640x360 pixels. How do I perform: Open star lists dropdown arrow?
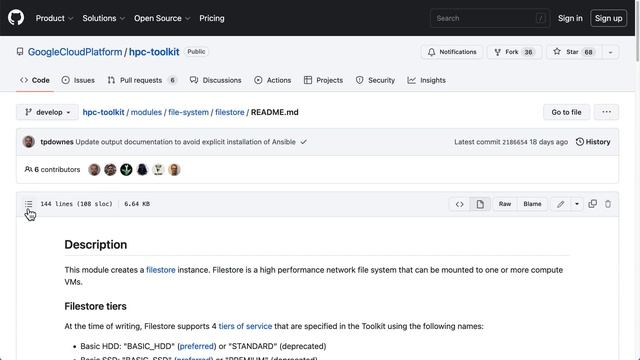point(610,52)
